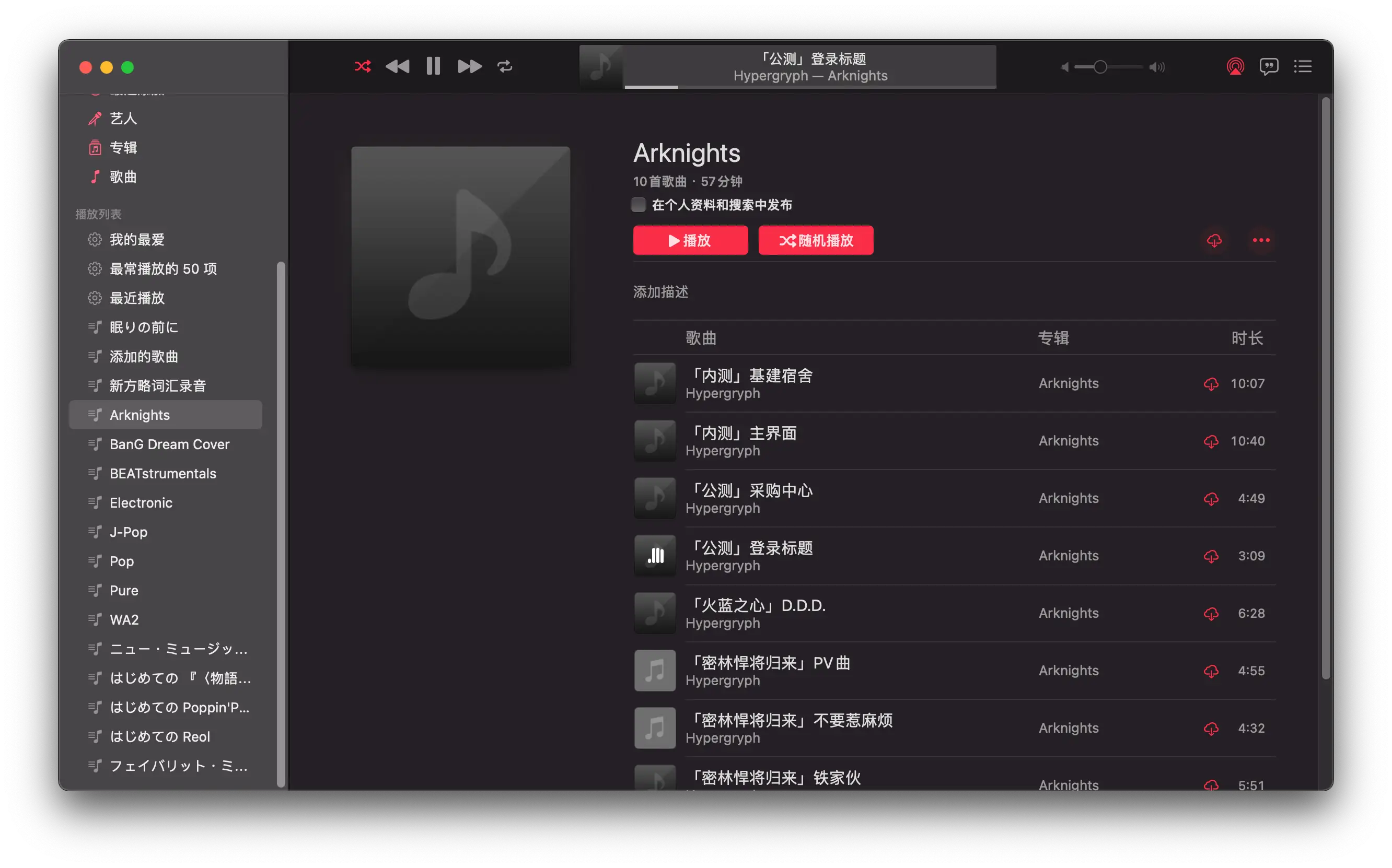Sort by the 专辑 column header
Viewport: 1392px width, 868px height.
pos(1054,338)
